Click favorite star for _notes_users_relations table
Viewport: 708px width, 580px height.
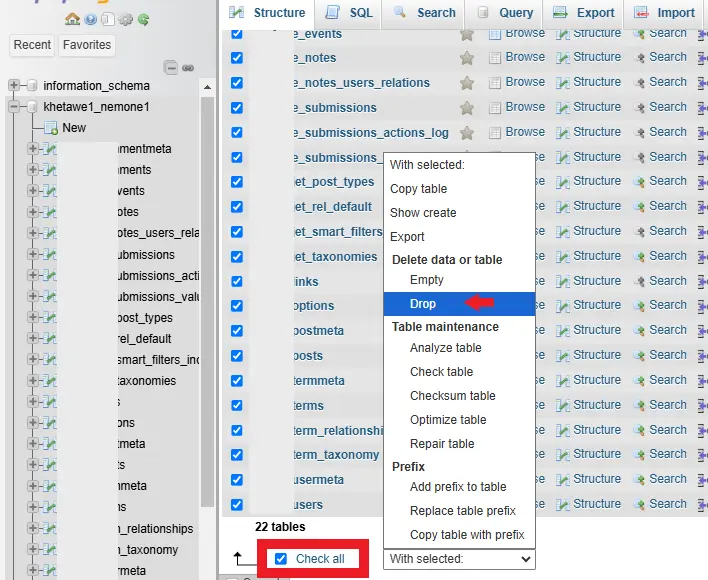[467, 83]
